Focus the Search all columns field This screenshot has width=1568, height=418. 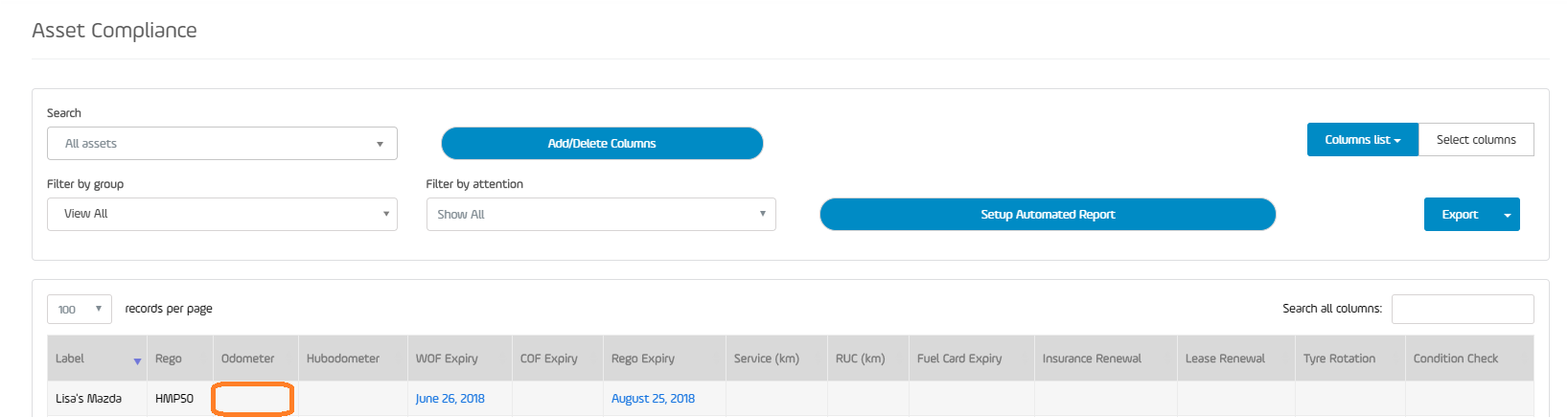(1463, 309)
